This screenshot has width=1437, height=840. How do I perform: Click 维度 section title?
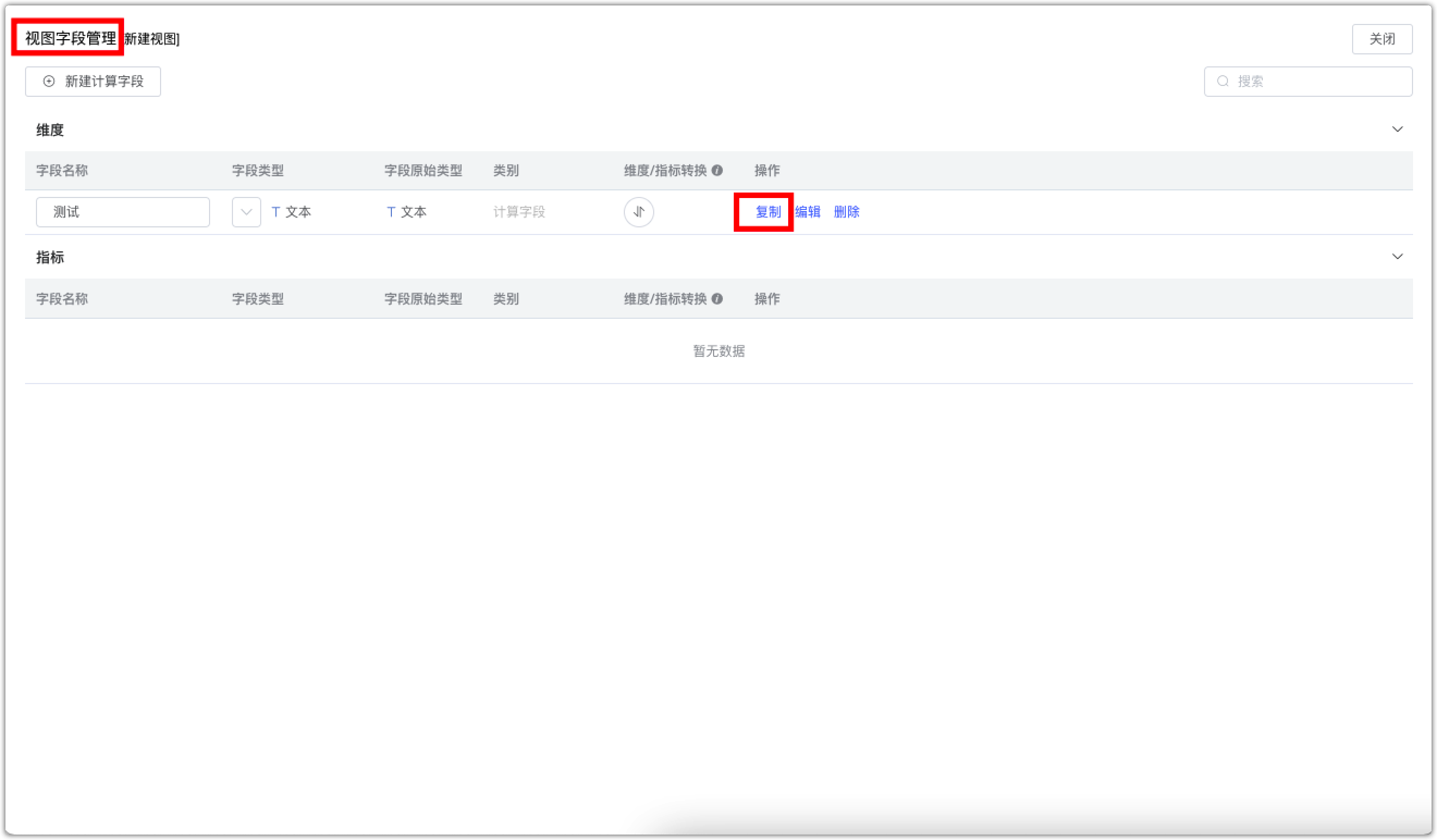click(x=50, y=130)
